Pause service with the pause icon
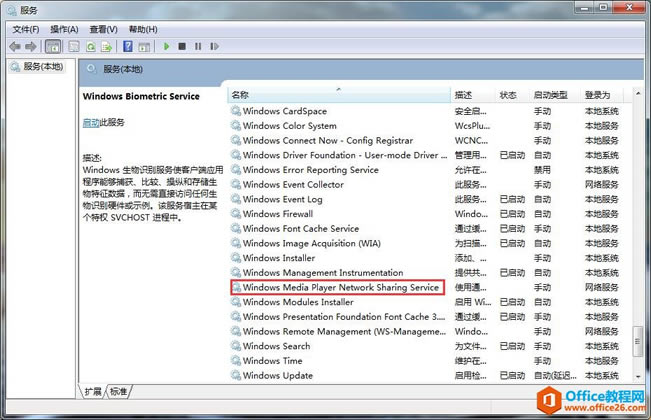Viewport: 651px width, 420px height. pyautogui.click(x=198, y=46)
